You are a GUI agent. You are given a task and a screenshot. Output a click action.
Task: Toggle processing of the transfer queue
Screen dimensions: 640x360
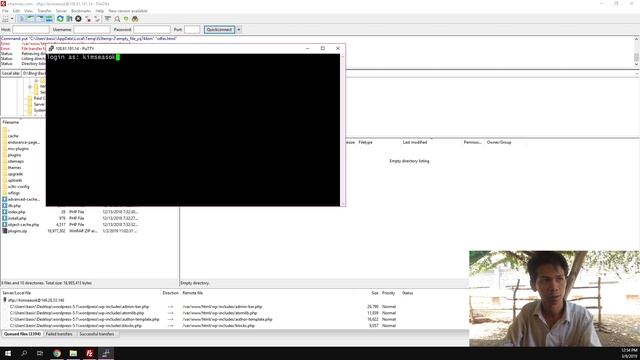[x=69, y=19]
